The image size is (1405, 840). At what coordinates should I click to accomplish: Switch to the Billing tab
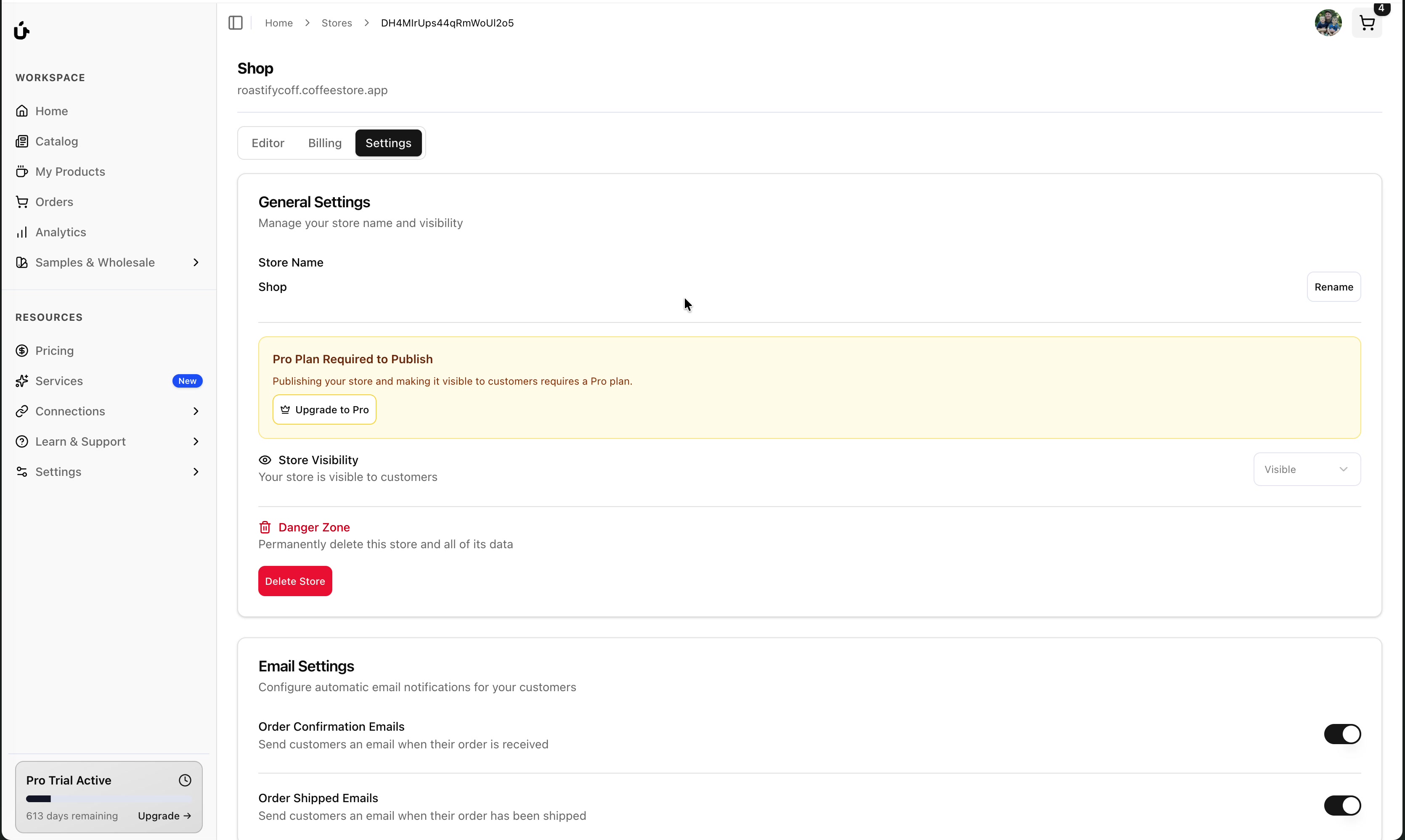pyautogui.click(x=325, y=143)
